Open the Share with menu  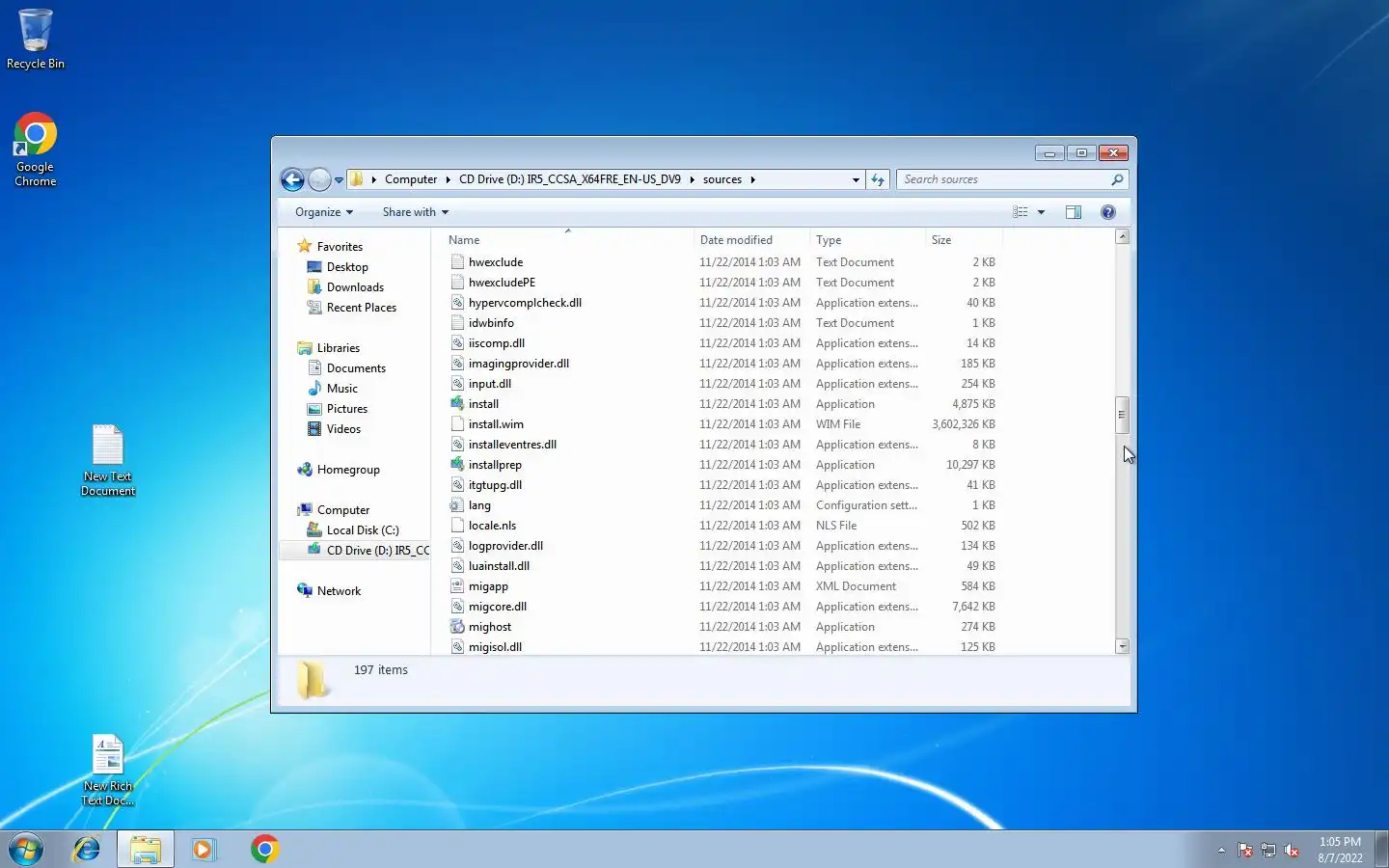pos(416,212)
